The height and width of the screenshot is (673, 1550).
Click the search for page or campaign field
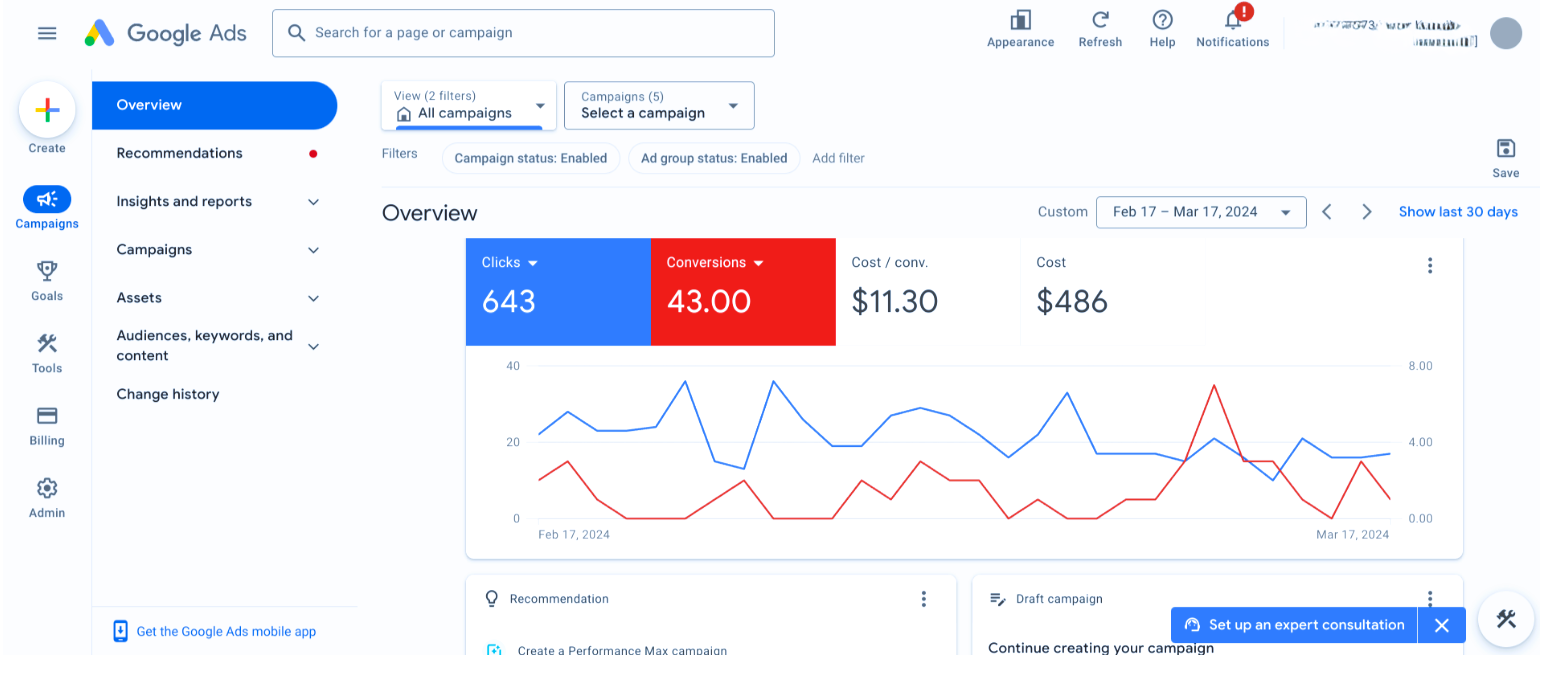pyautogui.click(x=523, y=33)
